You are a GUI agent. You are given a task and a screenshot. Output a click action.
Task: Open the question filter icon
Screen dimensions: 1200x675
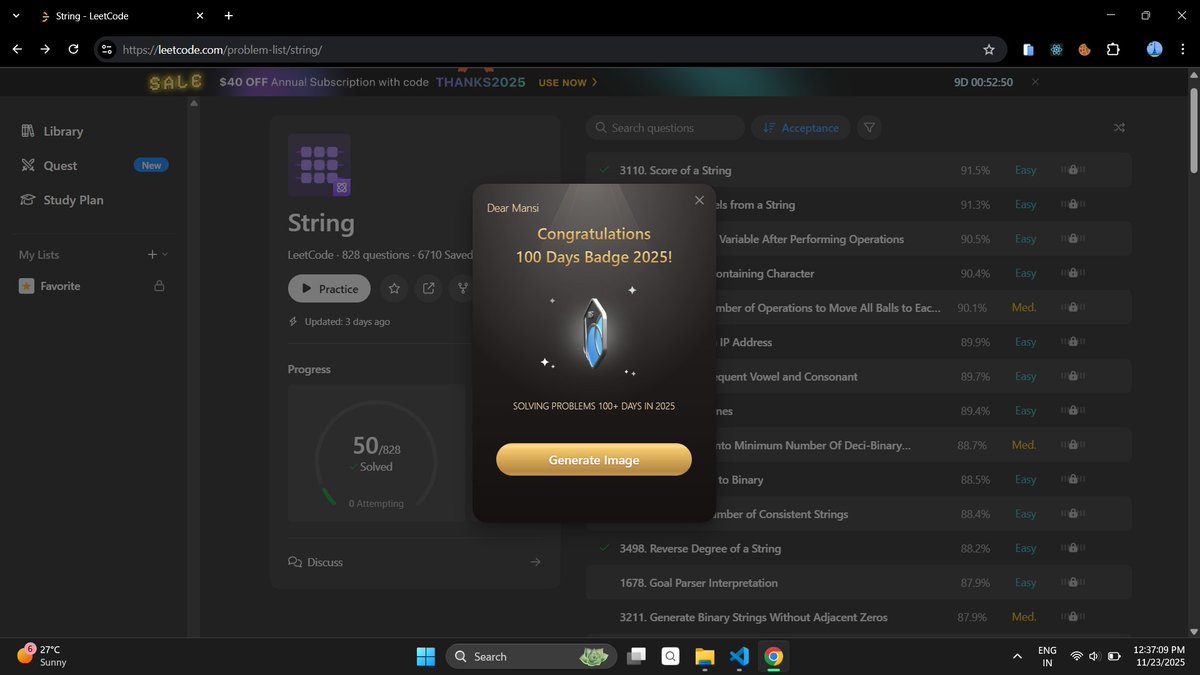pyautogui.click(x=870, y=128)
